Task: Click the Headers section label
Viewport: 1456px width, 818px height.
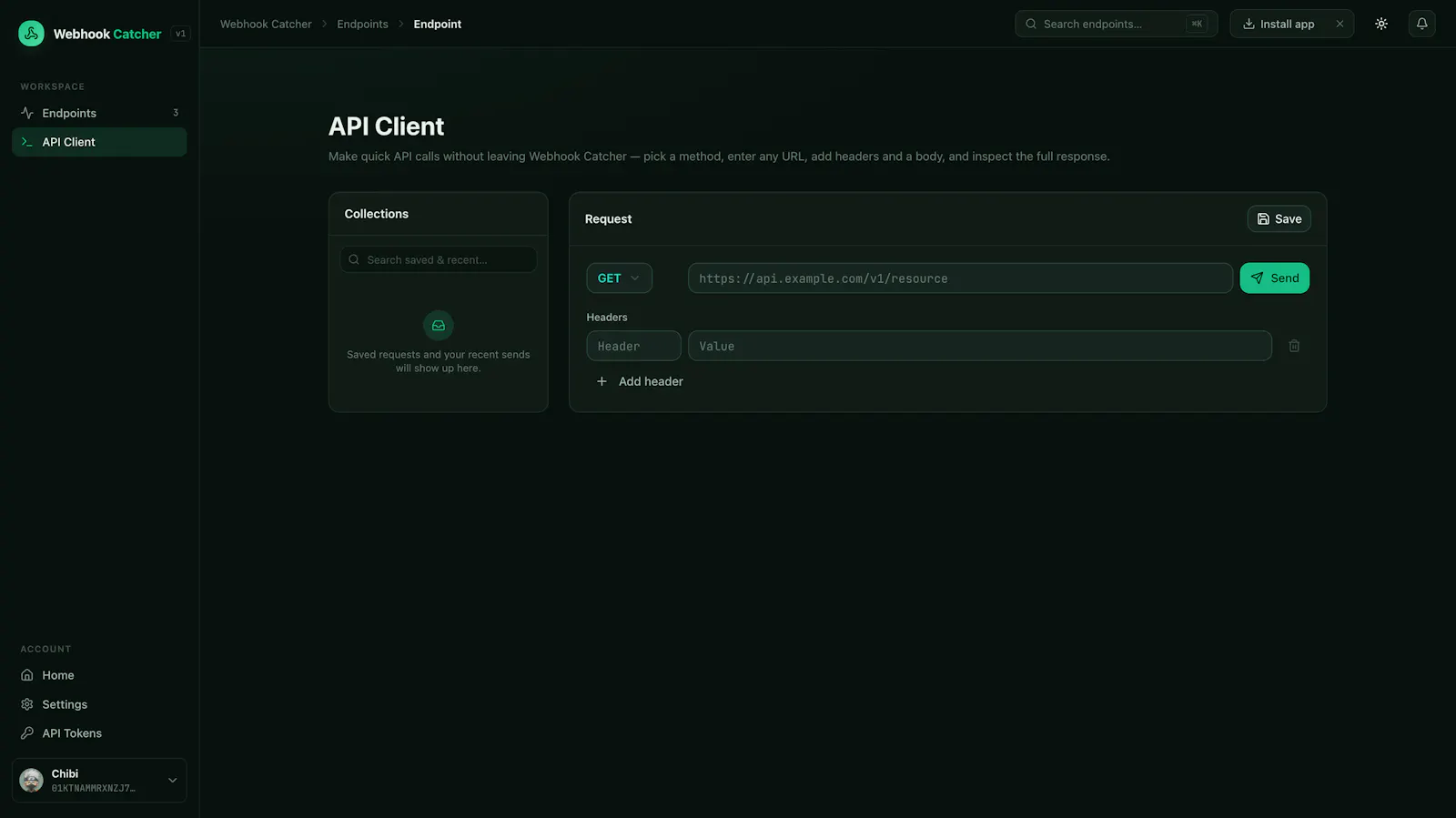Action: (x=607, y=318)
